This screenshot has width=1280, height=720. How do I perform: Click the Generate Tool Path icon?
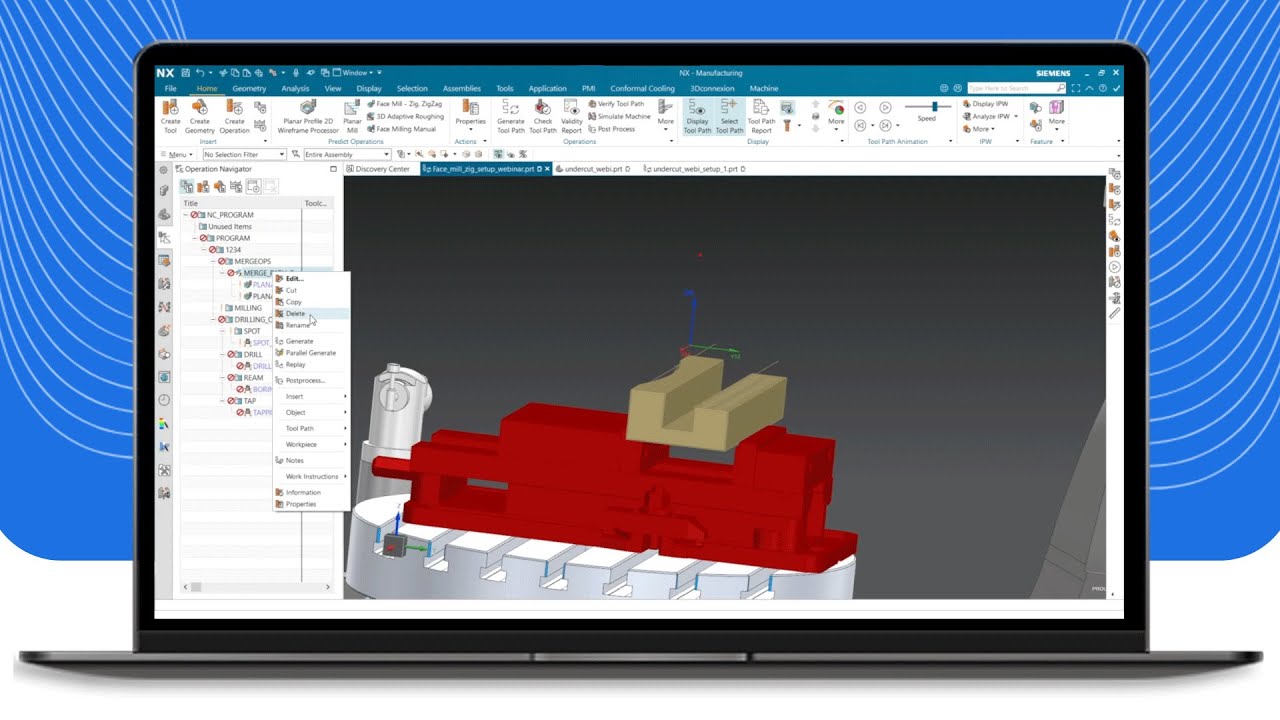510,109
